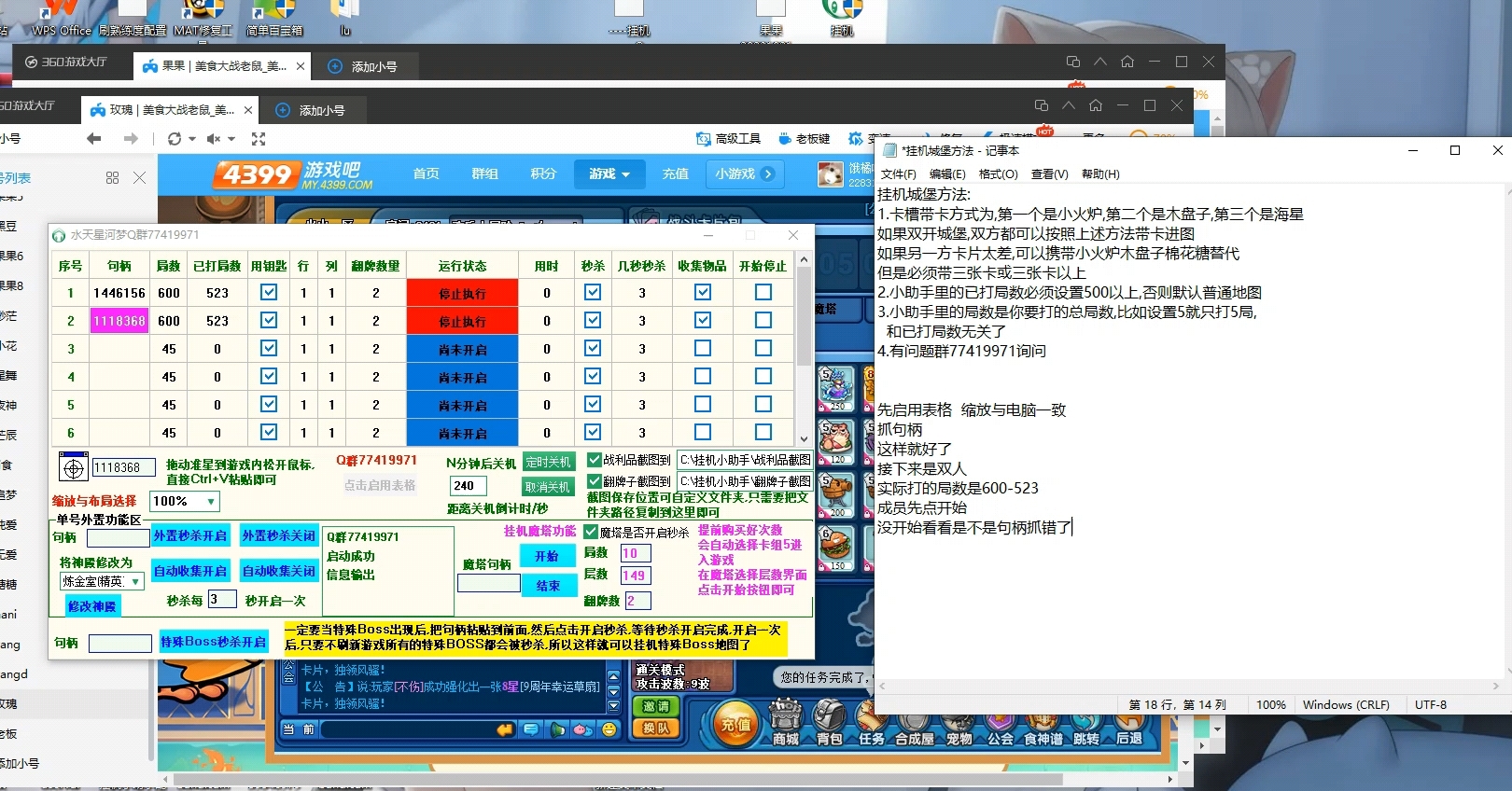This screenshot has height=791, width=1512.
Task: Click the shutdown minutes field showing 240
Action: click(469, 486)
